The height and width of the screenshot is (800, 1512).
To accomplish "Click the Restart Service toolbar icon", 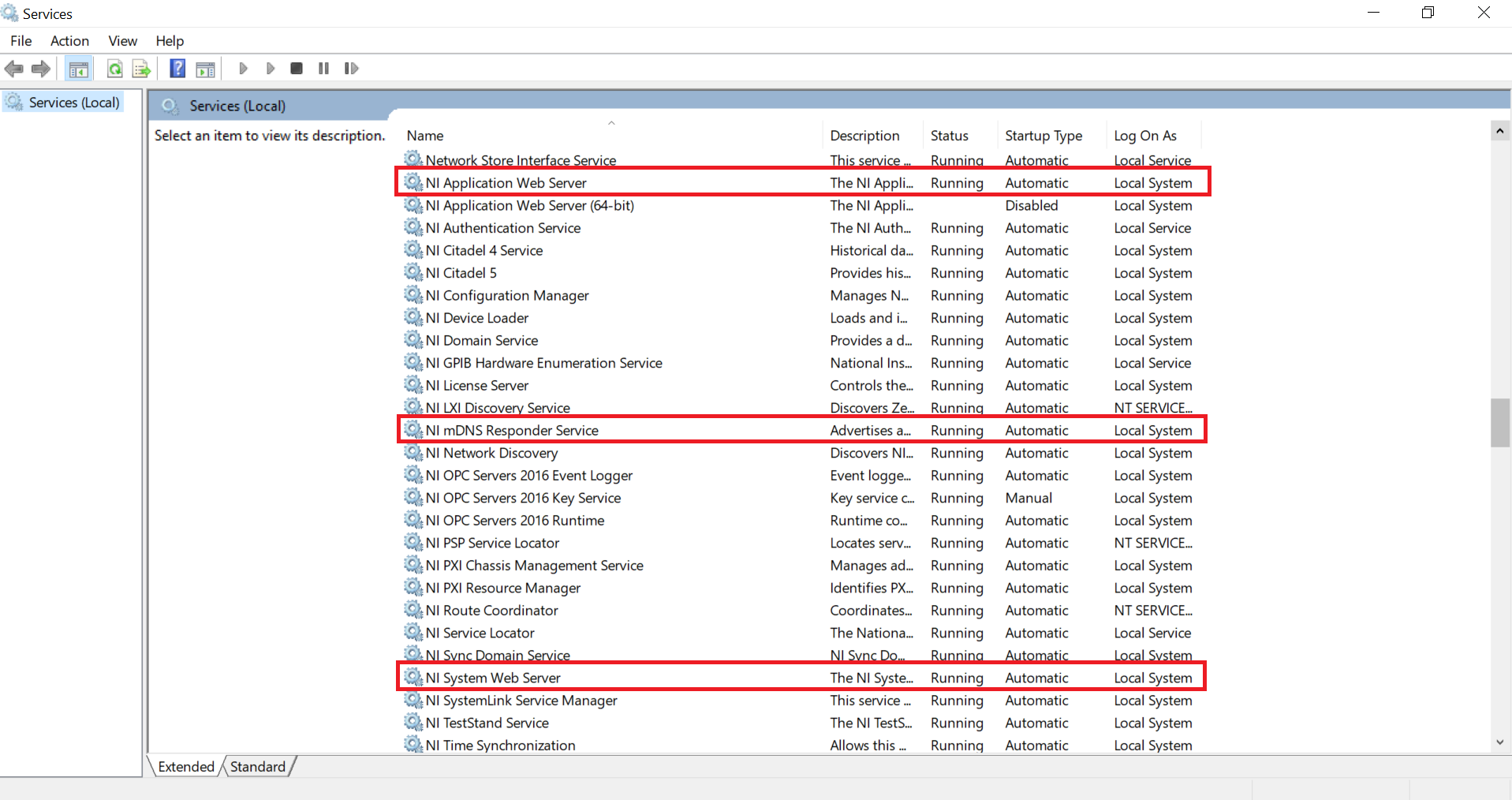I will [351, 69].
